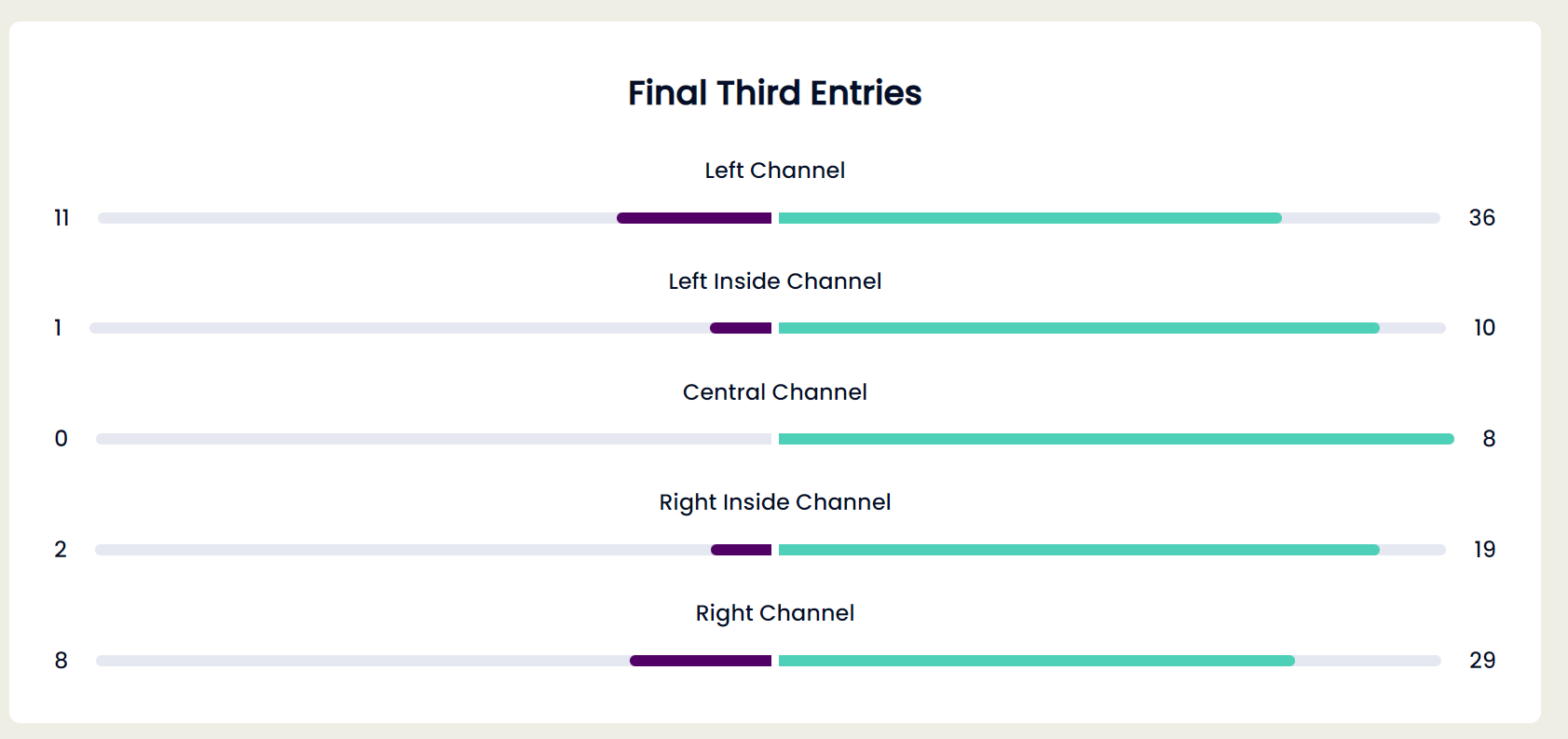The height and width of the screenshot is (739, 1568).
Task: Click the Left Channel value 36
Action: coord(1481,218)
